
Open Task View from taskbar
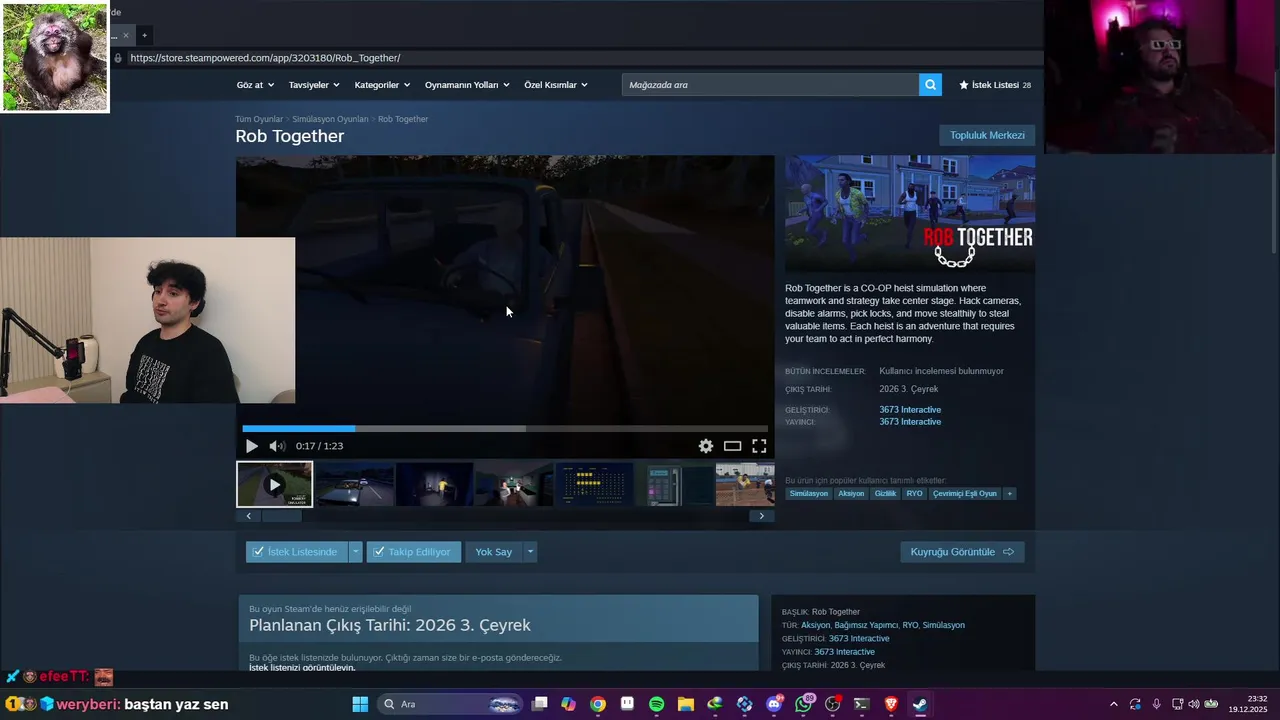point(540,704)
